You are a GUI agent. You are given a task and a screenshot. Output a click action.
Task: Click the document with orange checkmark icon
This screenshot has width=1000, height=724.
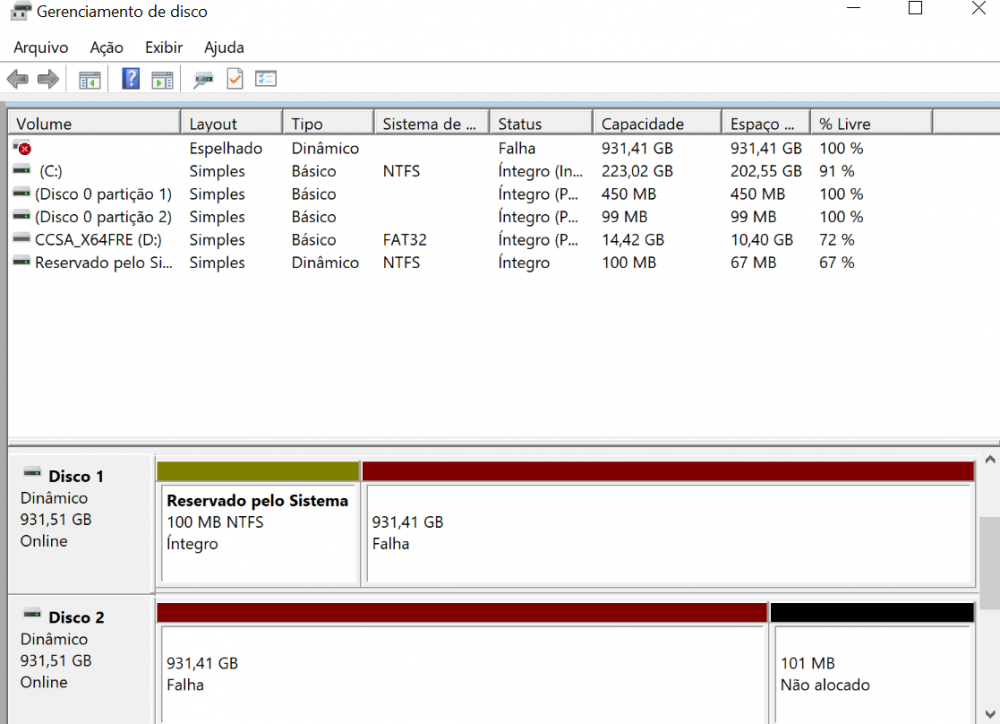point(235,79)
